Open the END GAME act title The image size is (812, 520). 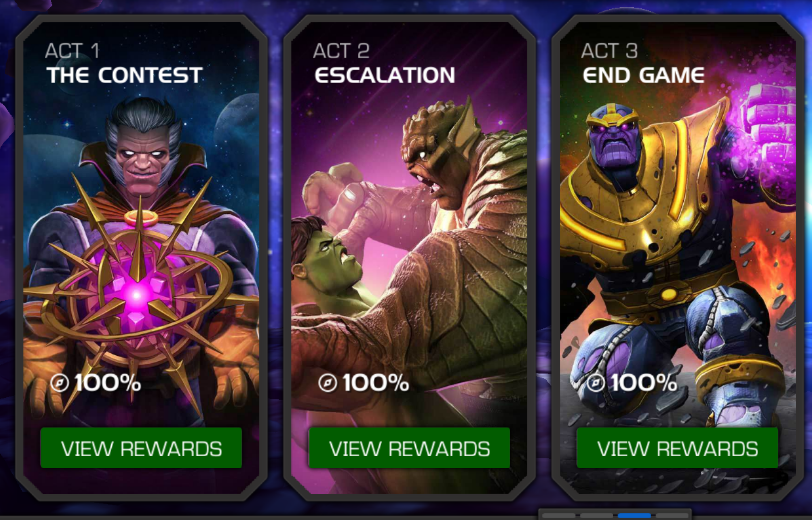point(643,76)
